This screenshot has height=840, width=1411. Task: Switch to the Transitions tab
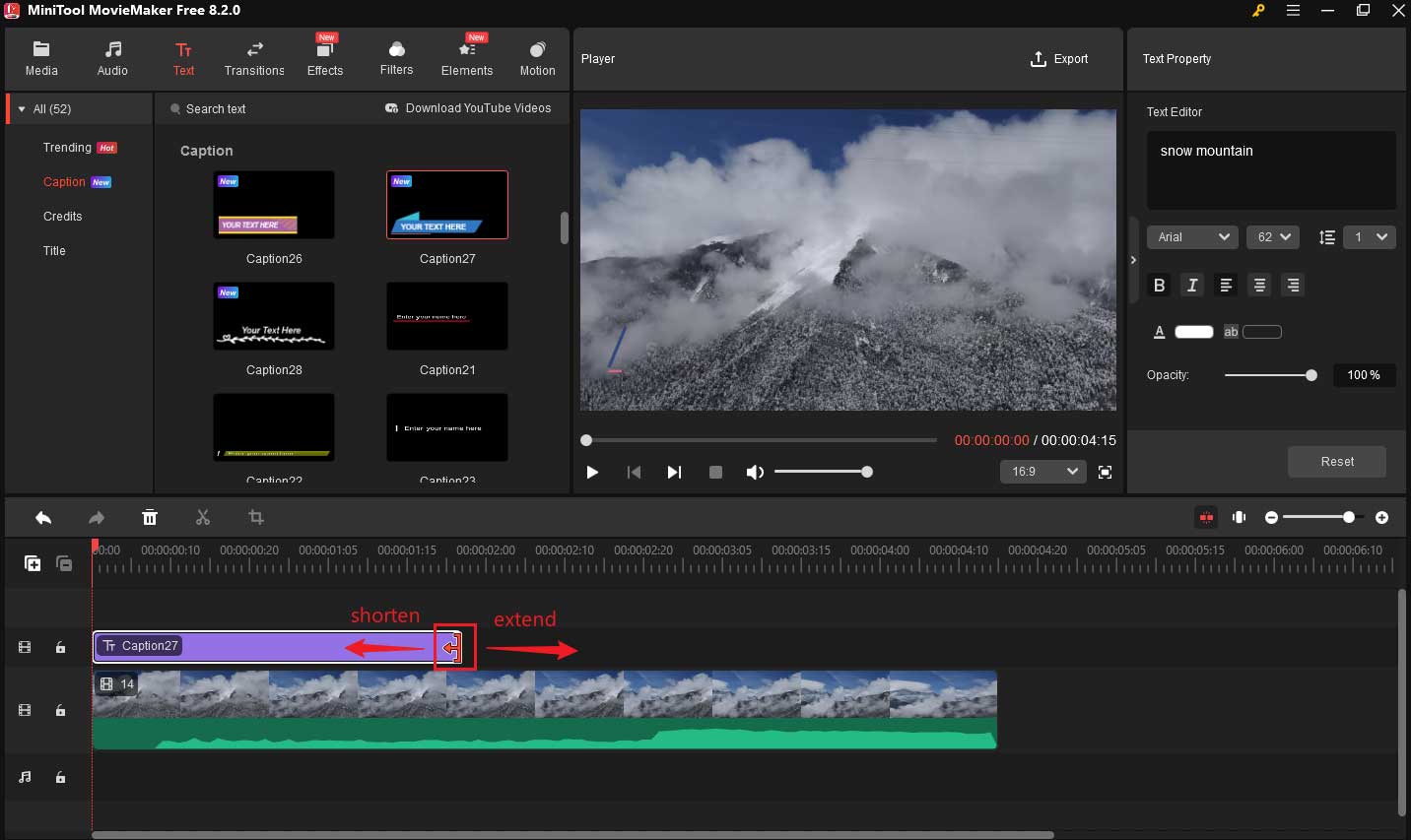254,58
